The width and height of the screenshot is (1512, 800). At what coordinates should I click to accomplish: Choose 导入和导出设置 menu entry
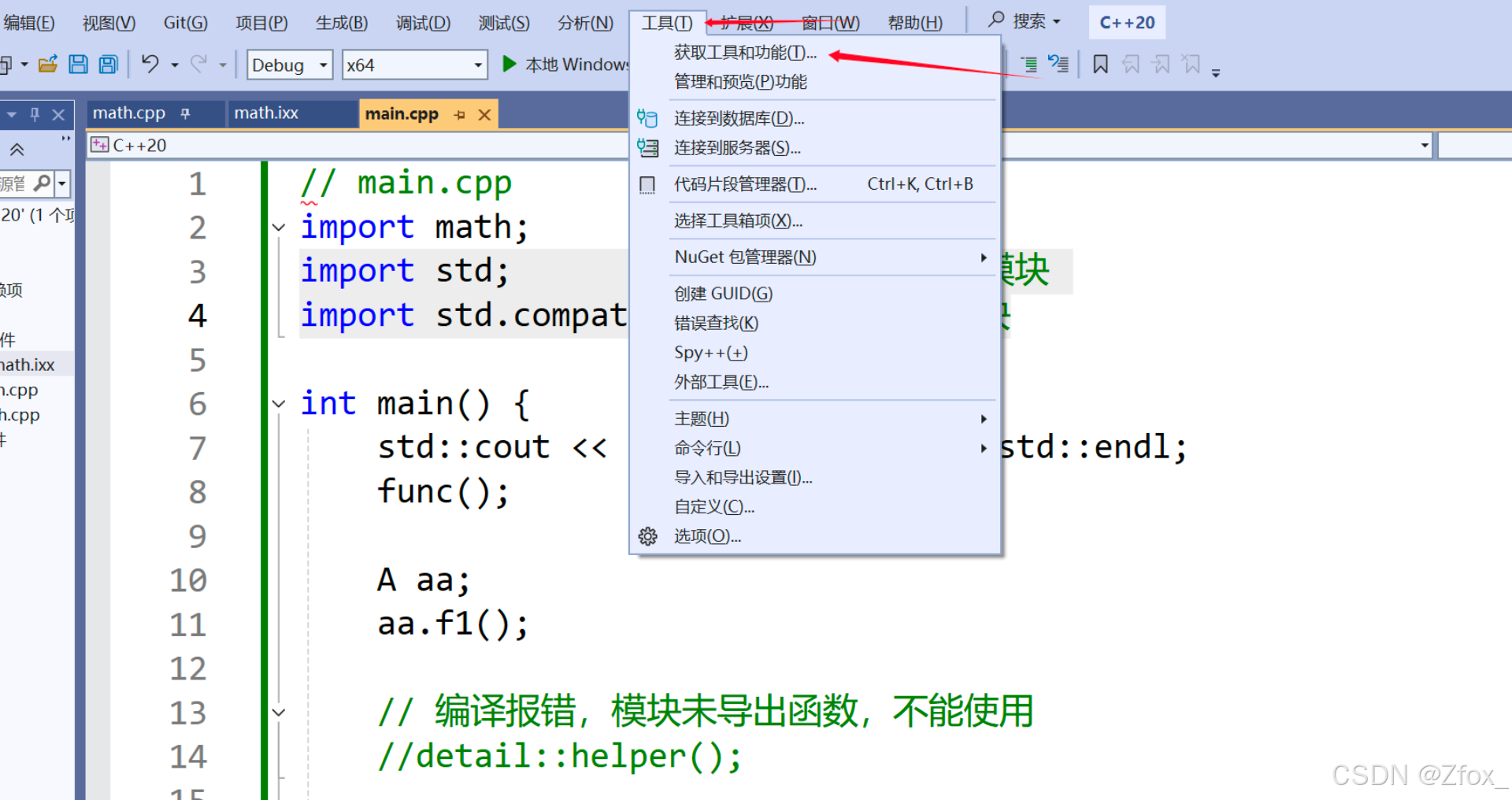(815, 477)
